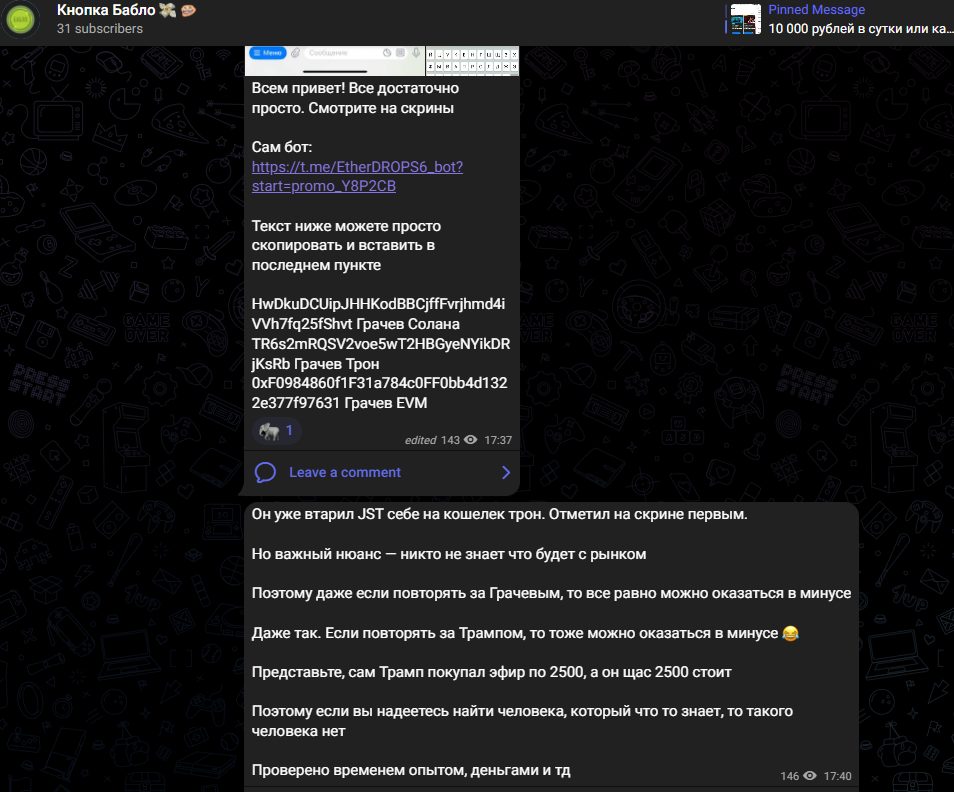Open the Кнопка Бабло channel avatar
The height and width of the screenshot is (792, 954).
(21, 19)
